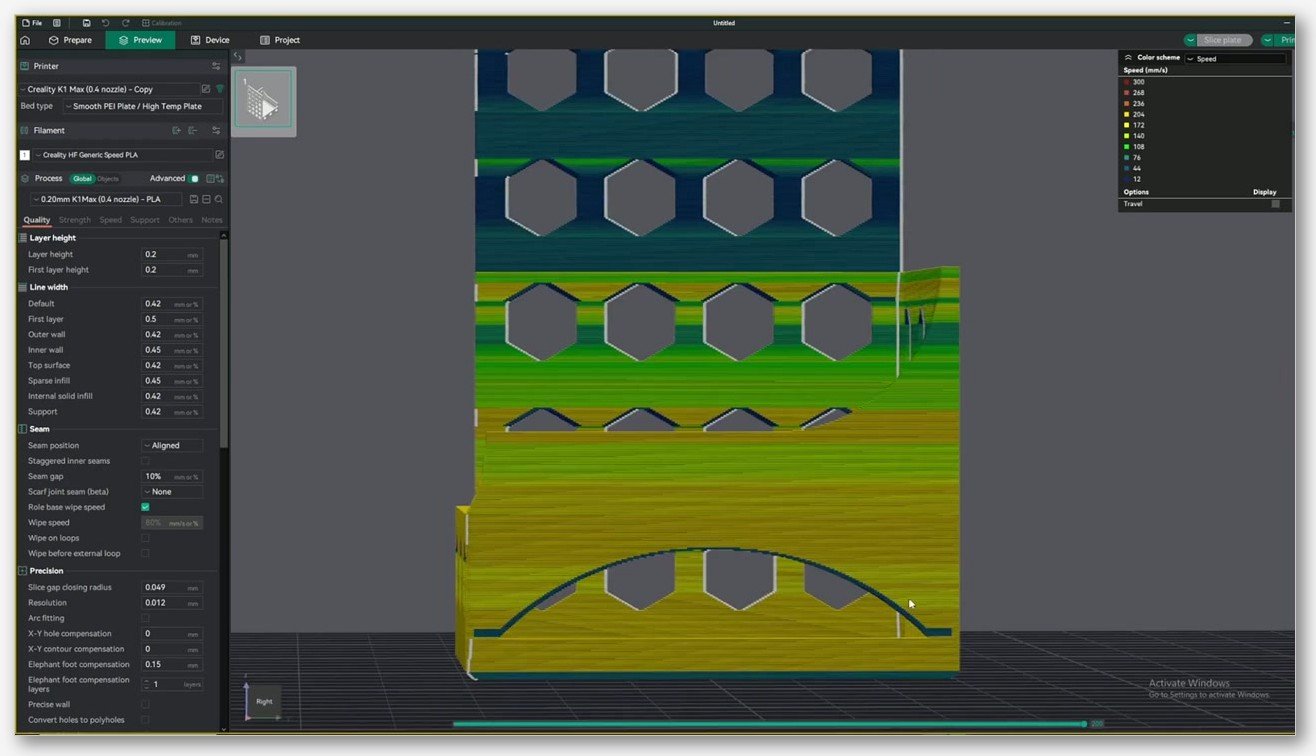The width and height of the screenshot is (1316, 756).
Task: Click the Layer height input field
Action: point(172,255)
